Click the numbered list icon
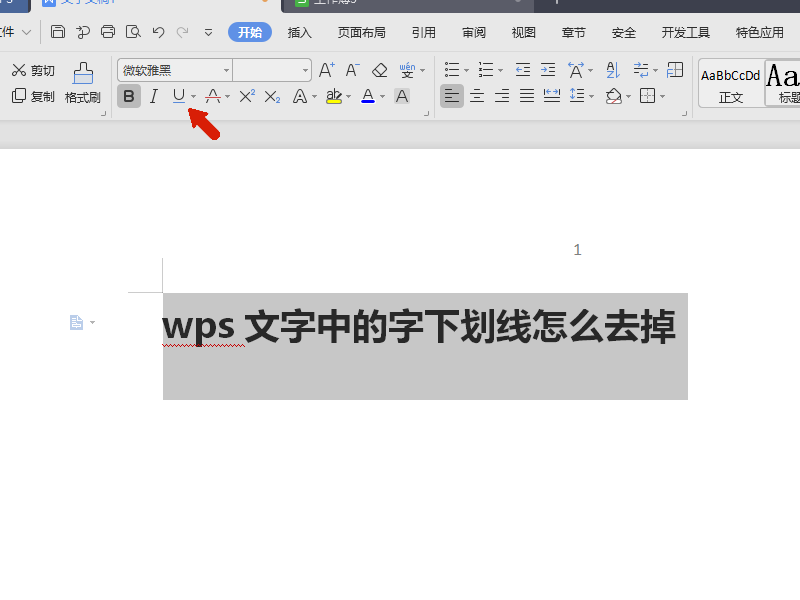800x600 pixels. [x=486, y=70]
